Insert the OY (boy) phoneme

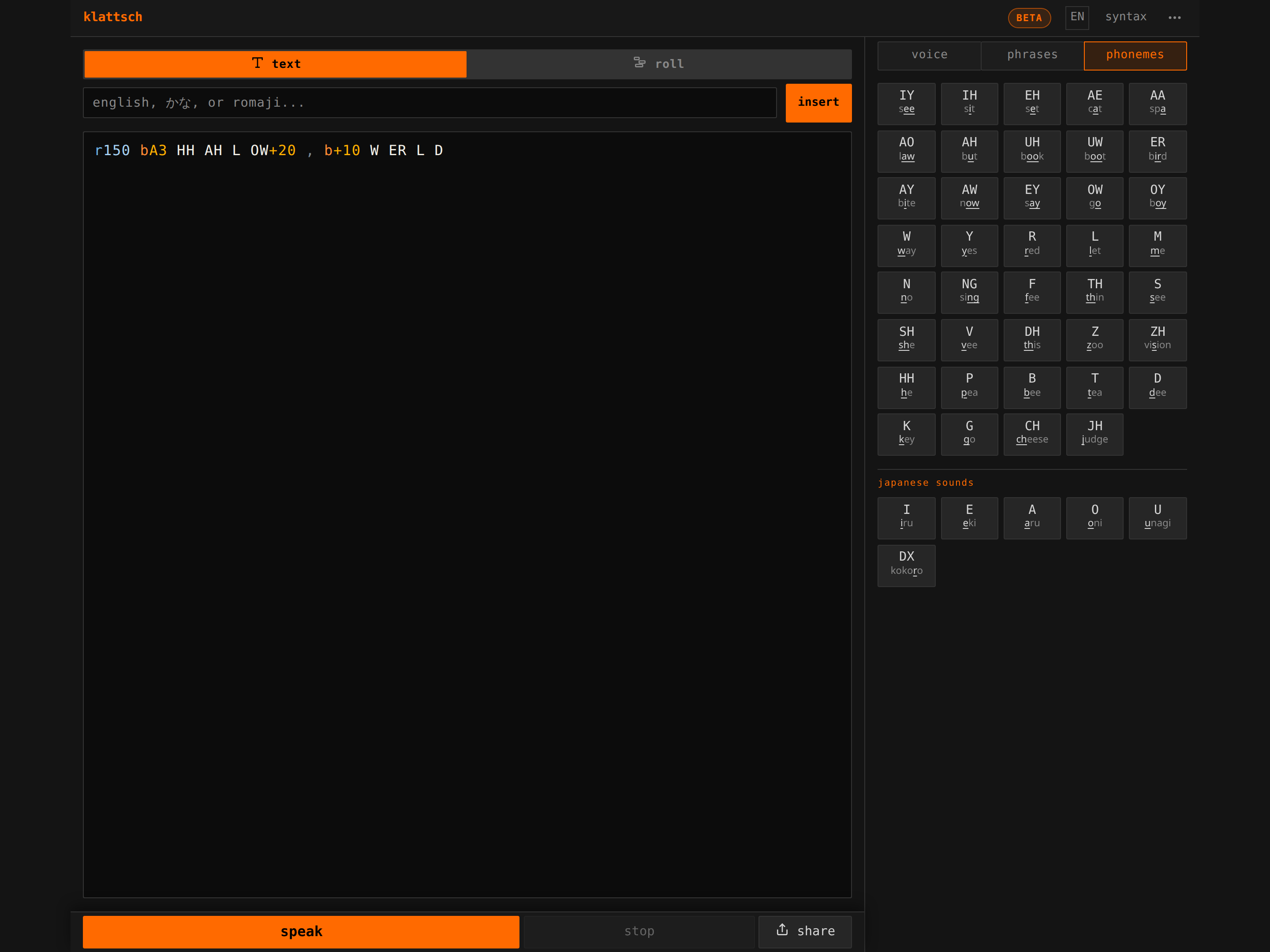point(1158,198)
